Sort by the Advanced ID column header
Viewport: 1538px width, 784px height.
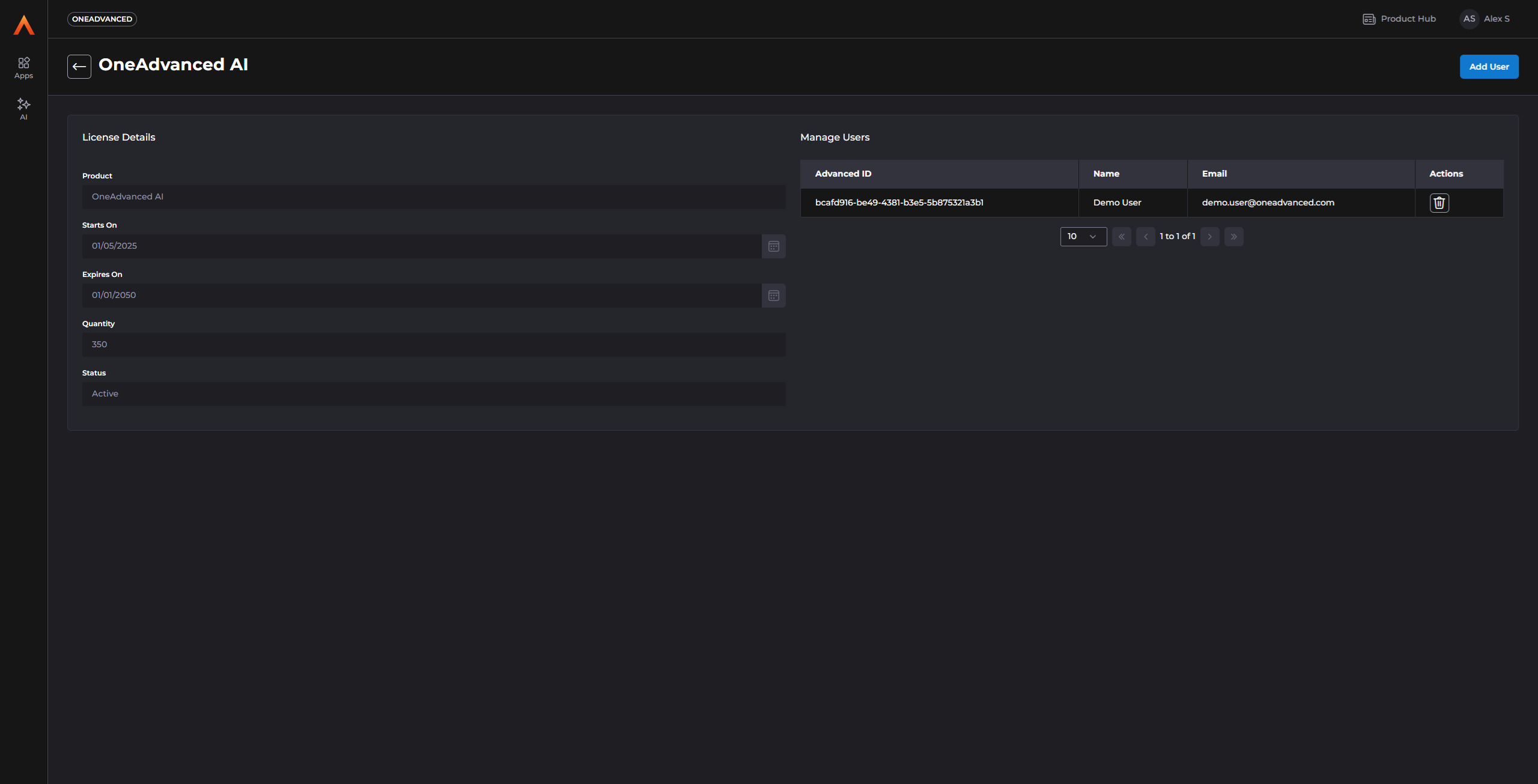(x=939, y=174)
